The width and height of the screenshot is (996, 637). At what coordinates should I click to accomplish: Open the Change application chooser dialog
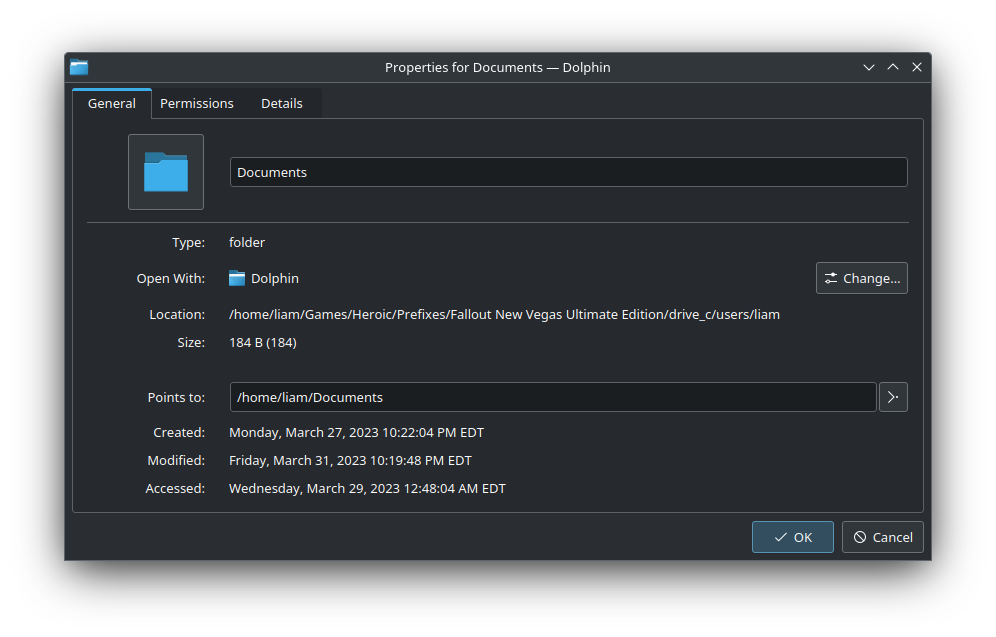coord(861,278)
